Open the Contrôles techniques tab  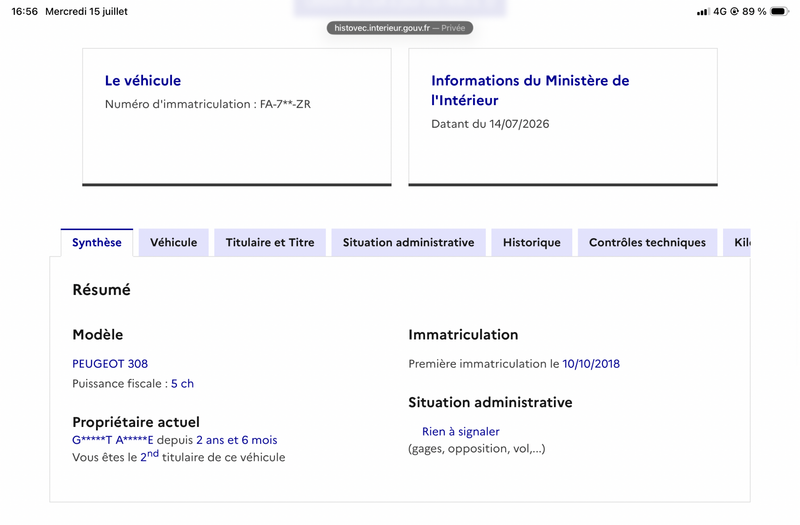pyautogui.click(x=647, y=242)
